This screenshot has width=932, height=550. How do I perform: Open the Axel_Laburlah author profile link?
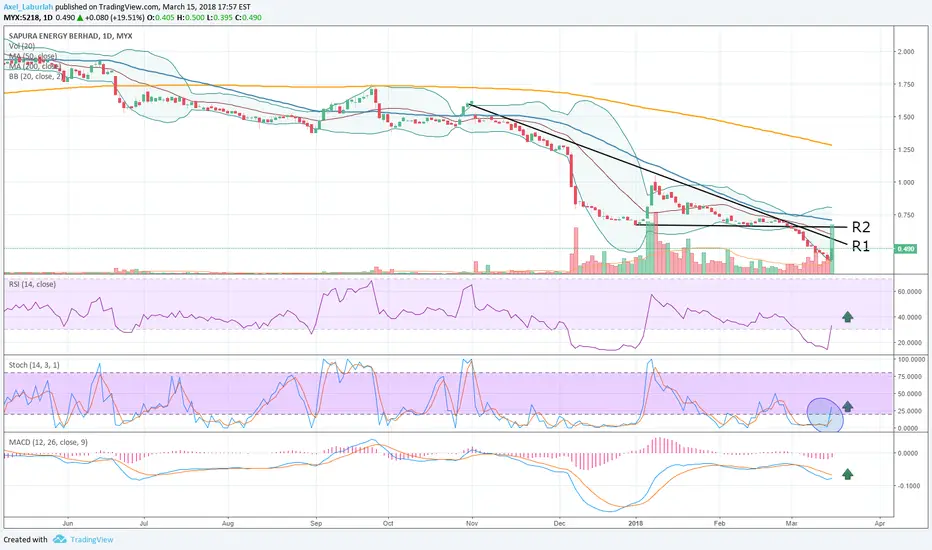27,7
